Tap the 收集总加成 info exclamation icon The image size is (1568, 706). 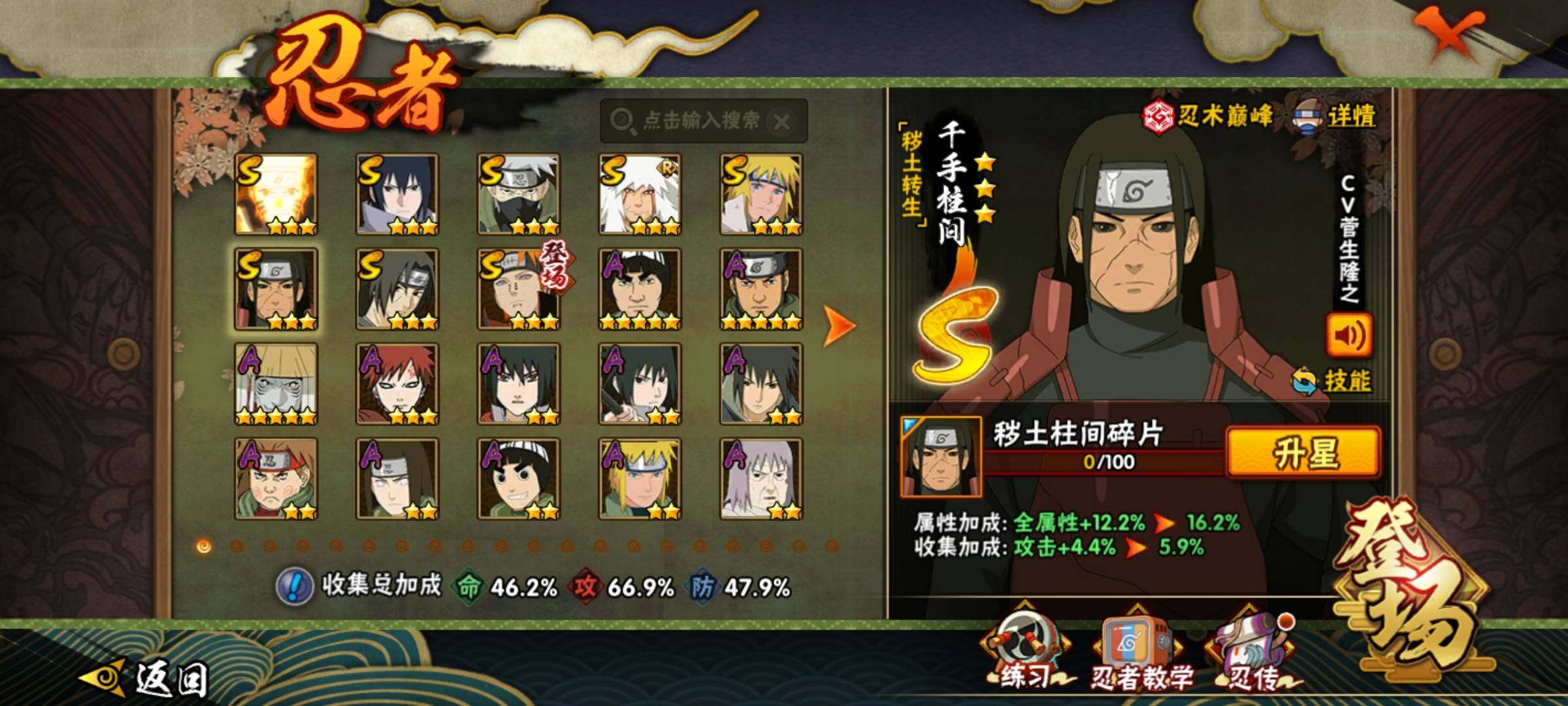(295, 586)
